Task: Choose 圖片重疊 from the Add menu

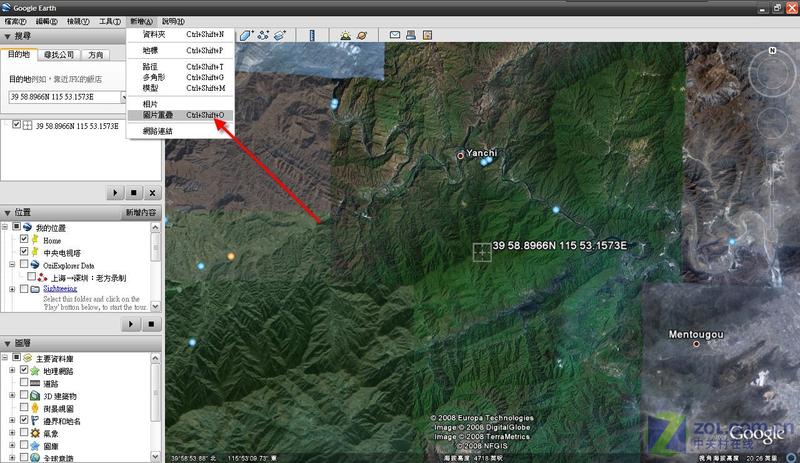Action: [181, 115]
